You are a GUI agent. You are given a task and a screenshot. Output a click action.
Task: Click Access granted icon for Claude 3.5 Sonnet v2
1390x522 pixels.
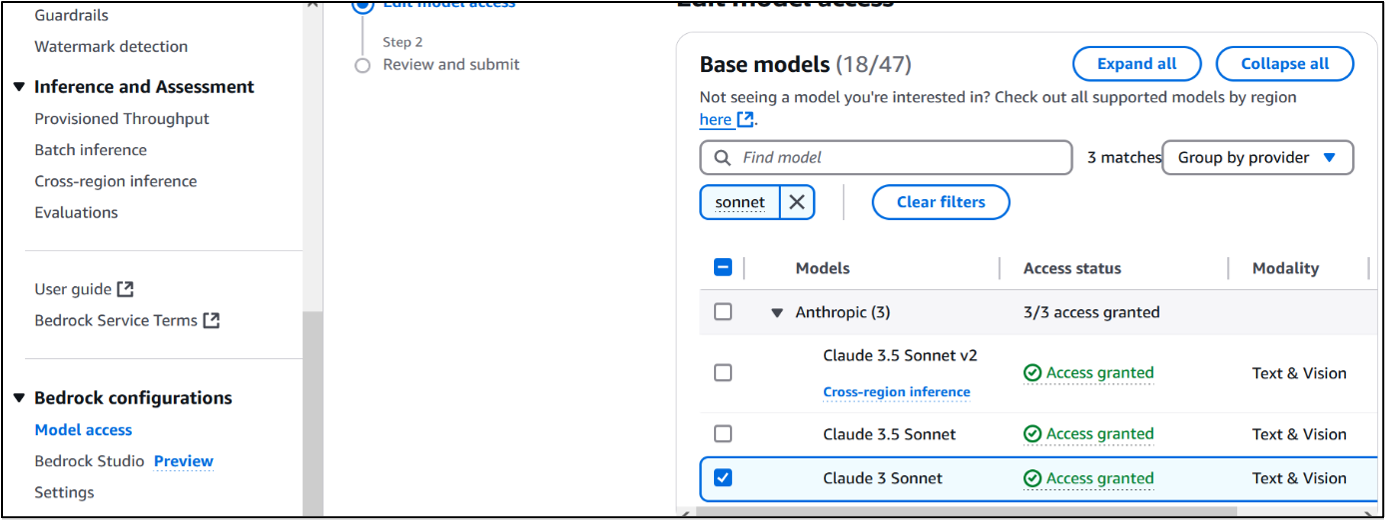1033,373
